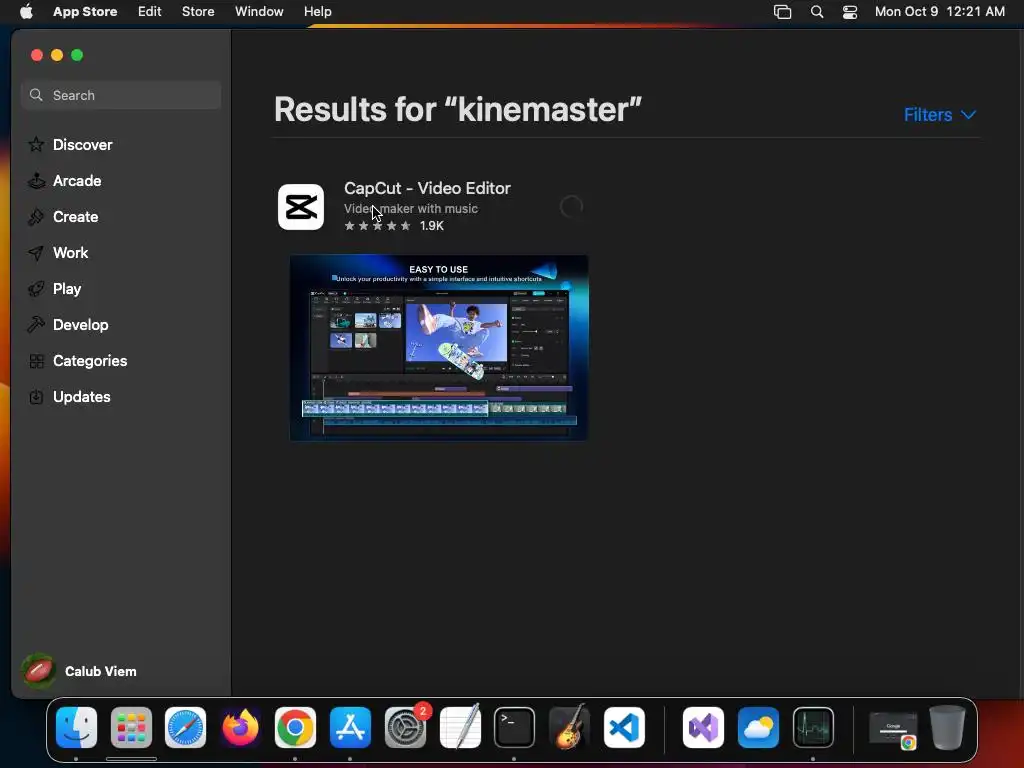Click the loading spinner beside CapCut
Viewport: 1024px width, 768px height.
[x=571, y=206]
